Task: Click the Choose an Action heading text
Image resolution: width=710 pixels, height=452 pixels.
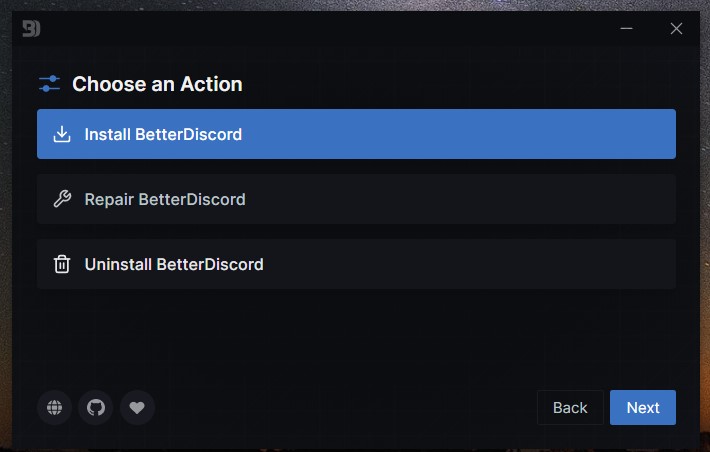Action: coord(157,84)
